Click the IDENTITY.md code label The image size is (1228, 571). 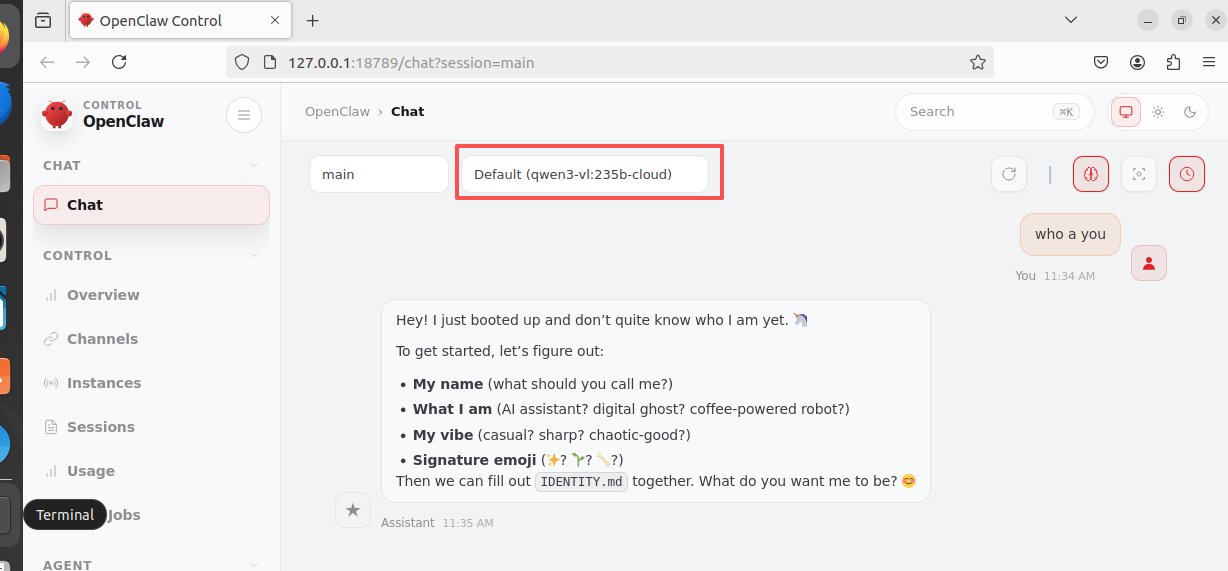point(581,482)
